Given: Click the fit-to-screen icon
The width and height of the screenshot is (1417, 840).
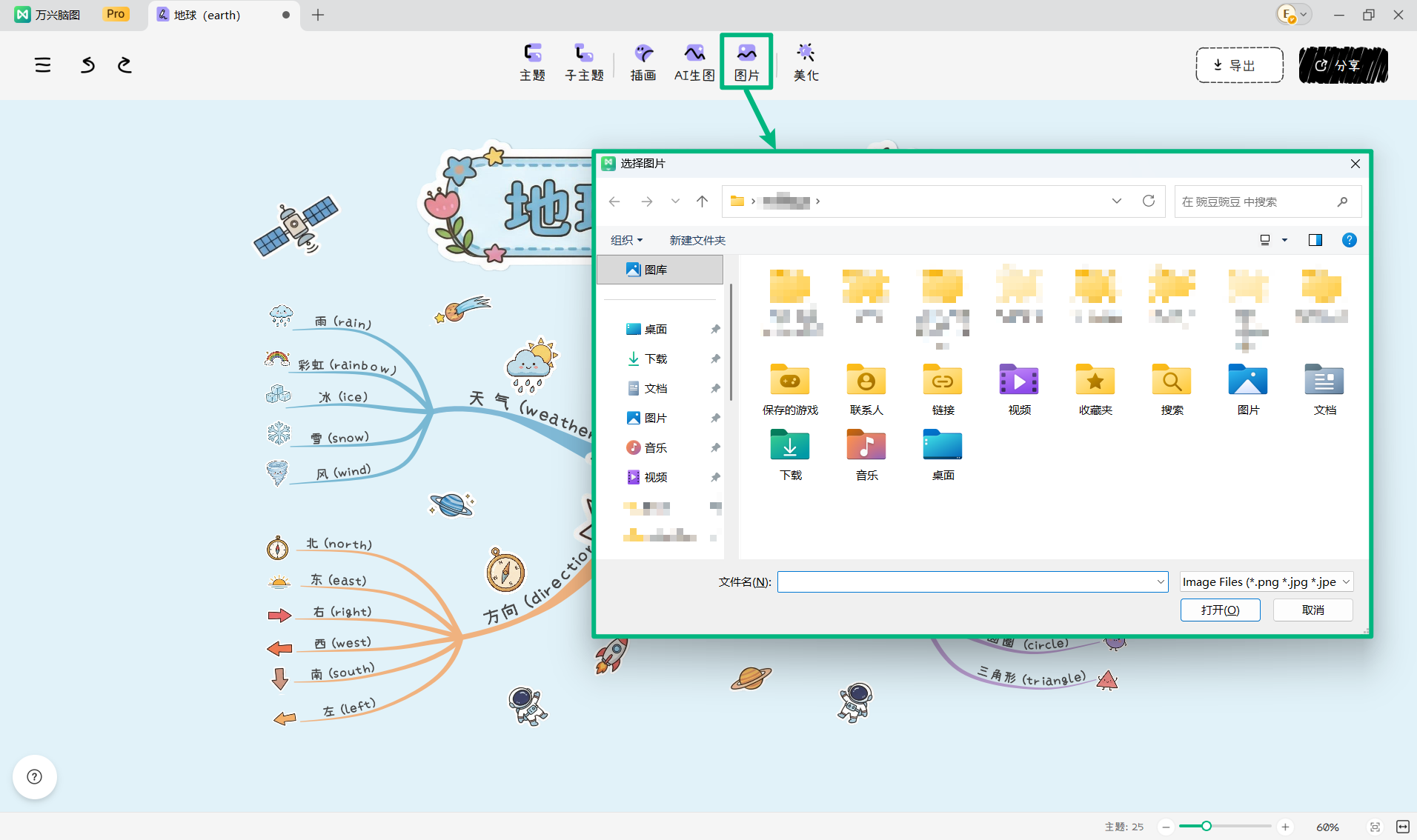Looking at the screenshot, I should click(1375, 827).
